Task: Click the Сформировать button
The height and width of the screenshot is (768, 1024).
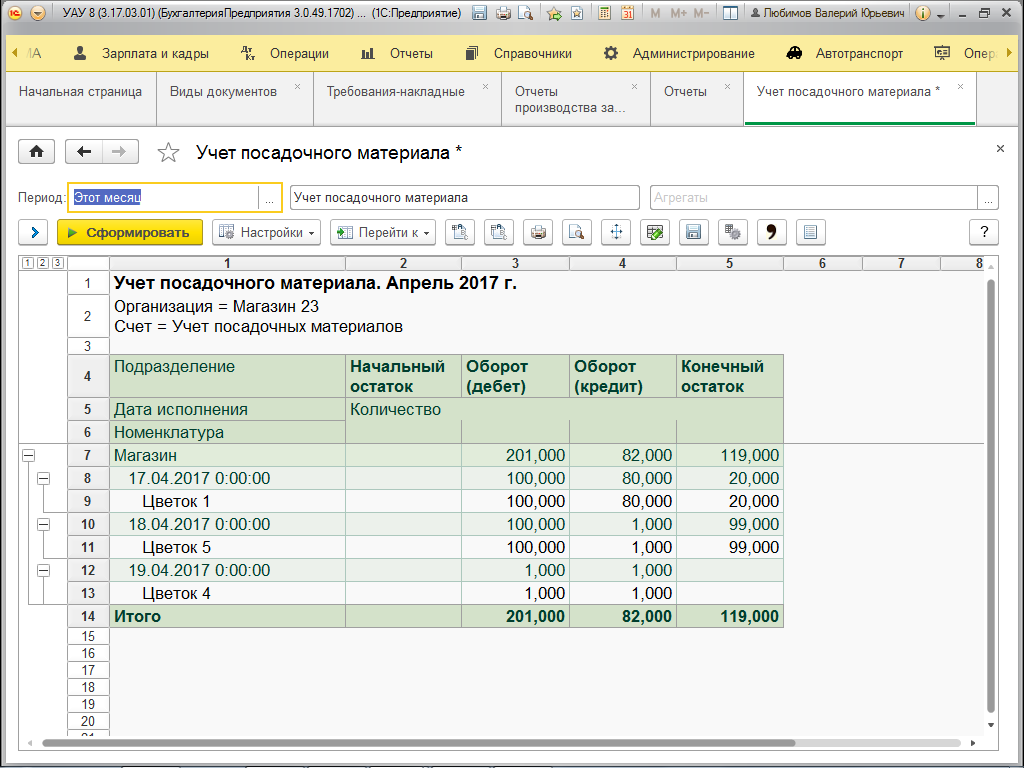Action: [130, 232]
